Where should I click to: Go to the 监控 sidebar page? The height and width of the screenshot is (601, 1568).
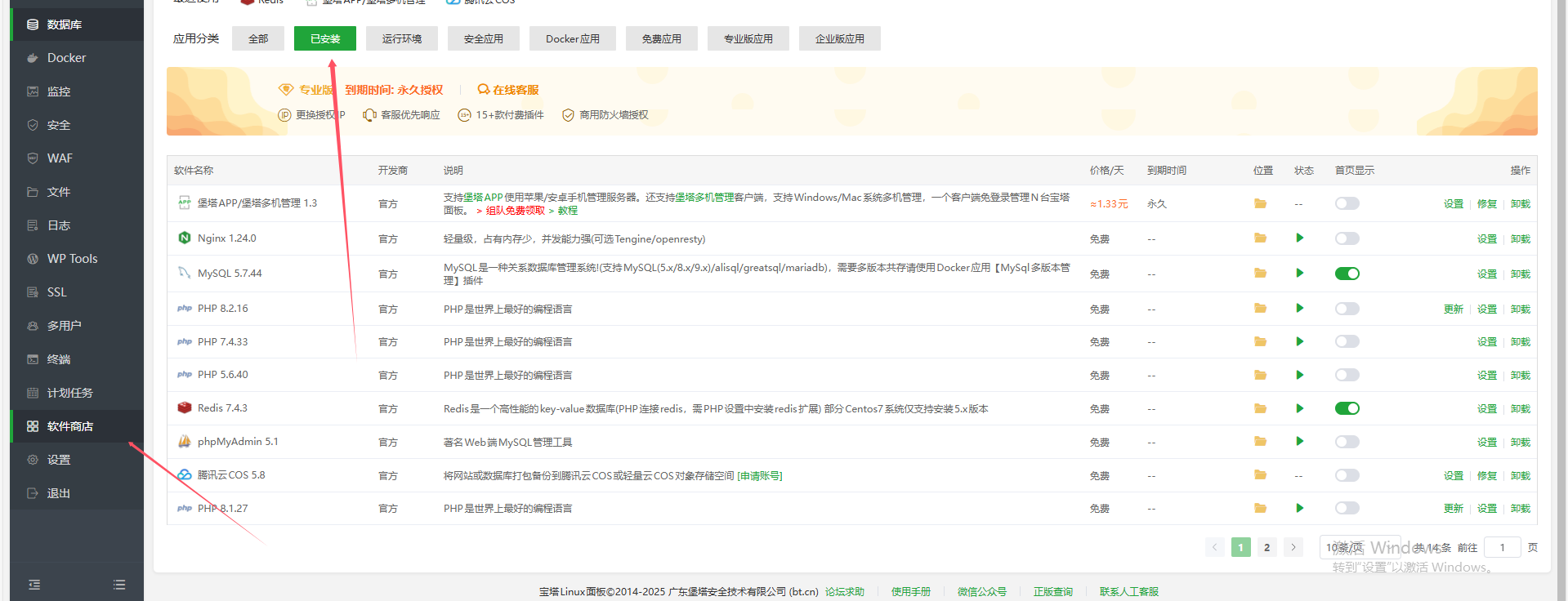(x=77, y=91)
